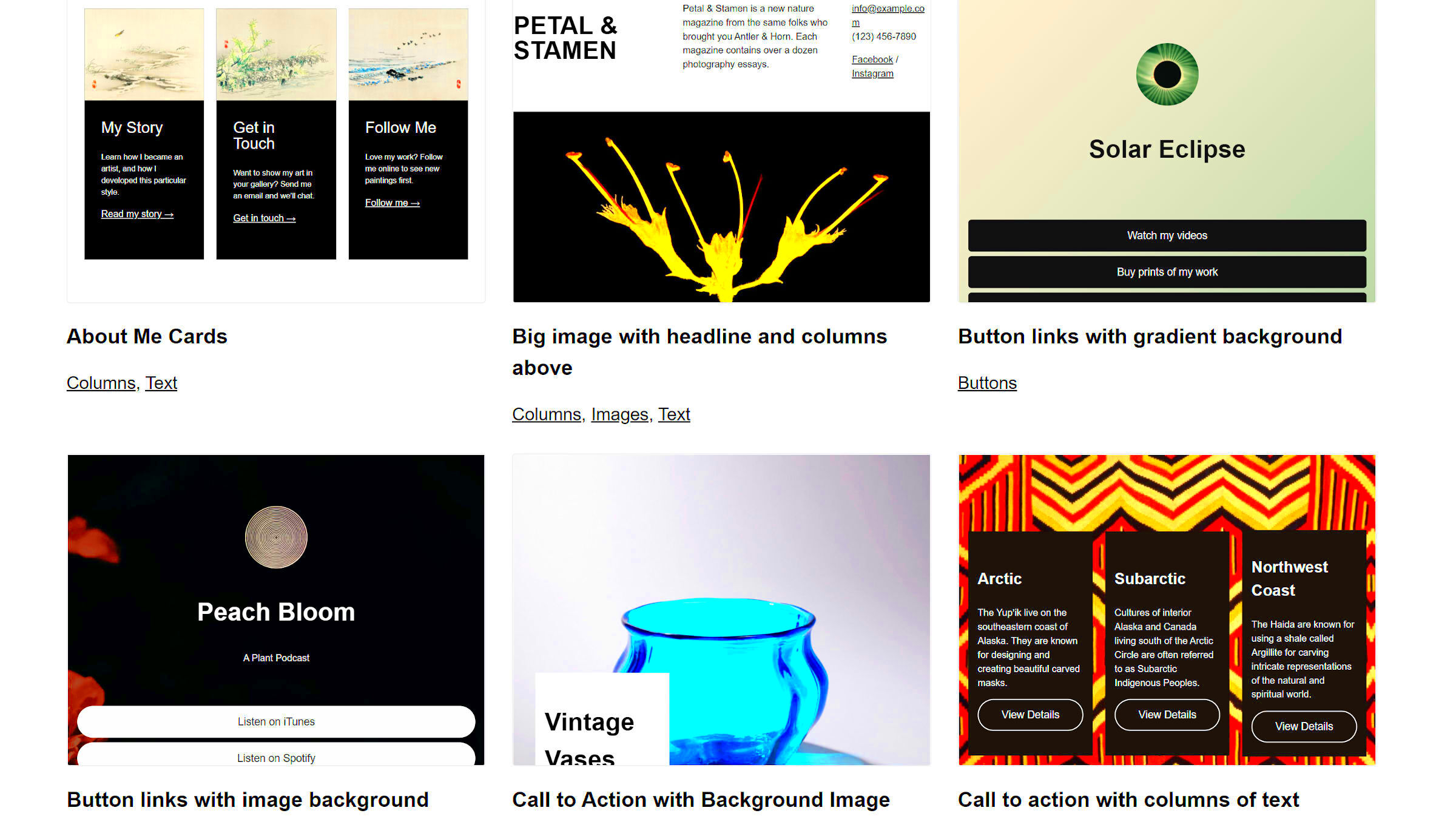
Task: Click the Buttons link under gradient background template
Action: click(987, 382)
